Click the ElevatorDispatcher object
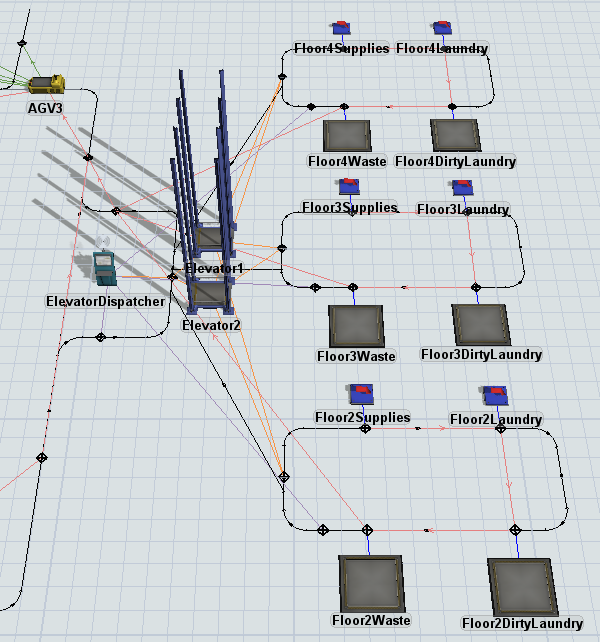The width and height of the screenshot is (600, 642). tap(104, 271)
